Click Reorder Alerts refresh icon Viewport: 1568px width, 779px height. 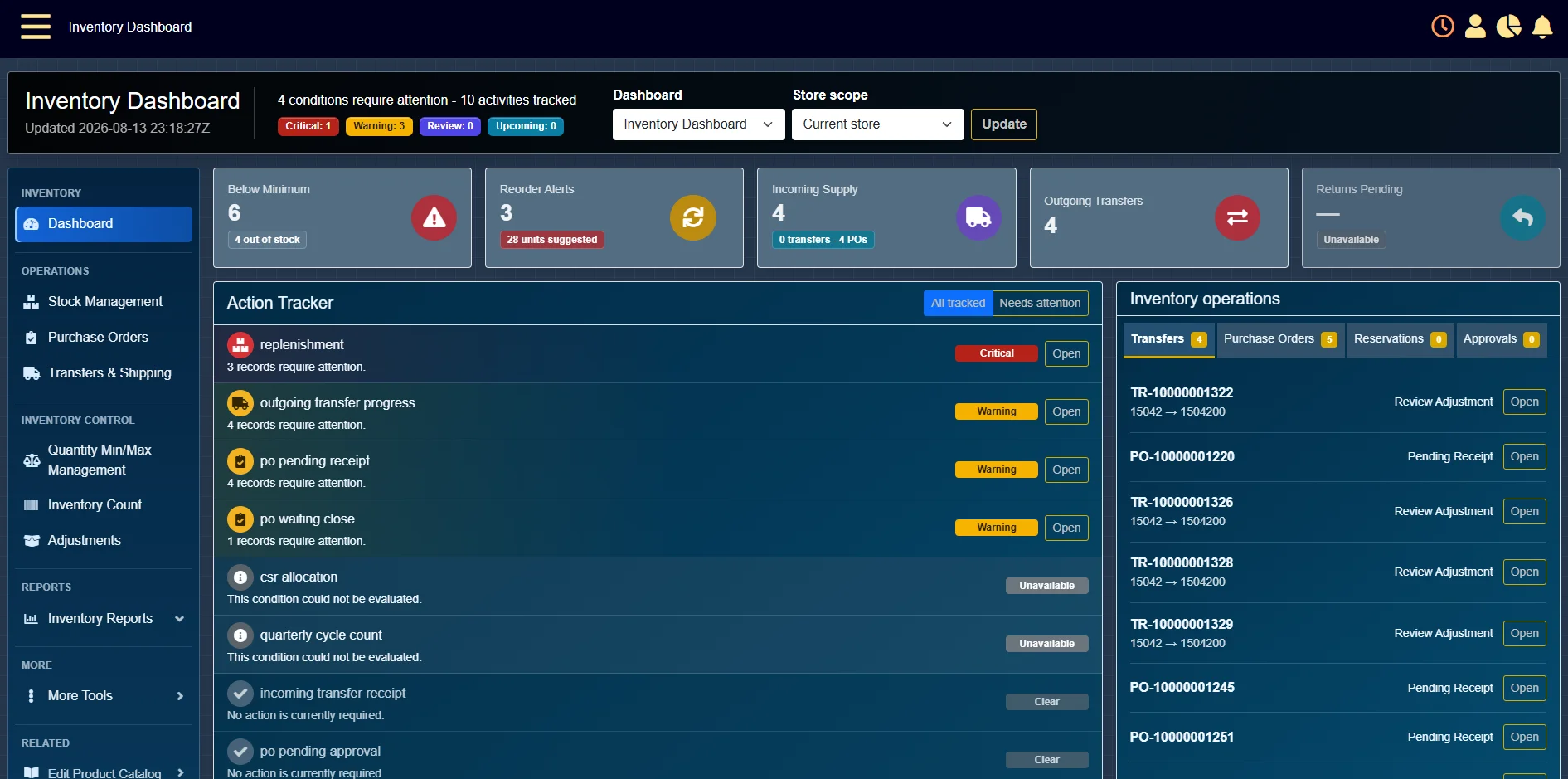(692, 218)
